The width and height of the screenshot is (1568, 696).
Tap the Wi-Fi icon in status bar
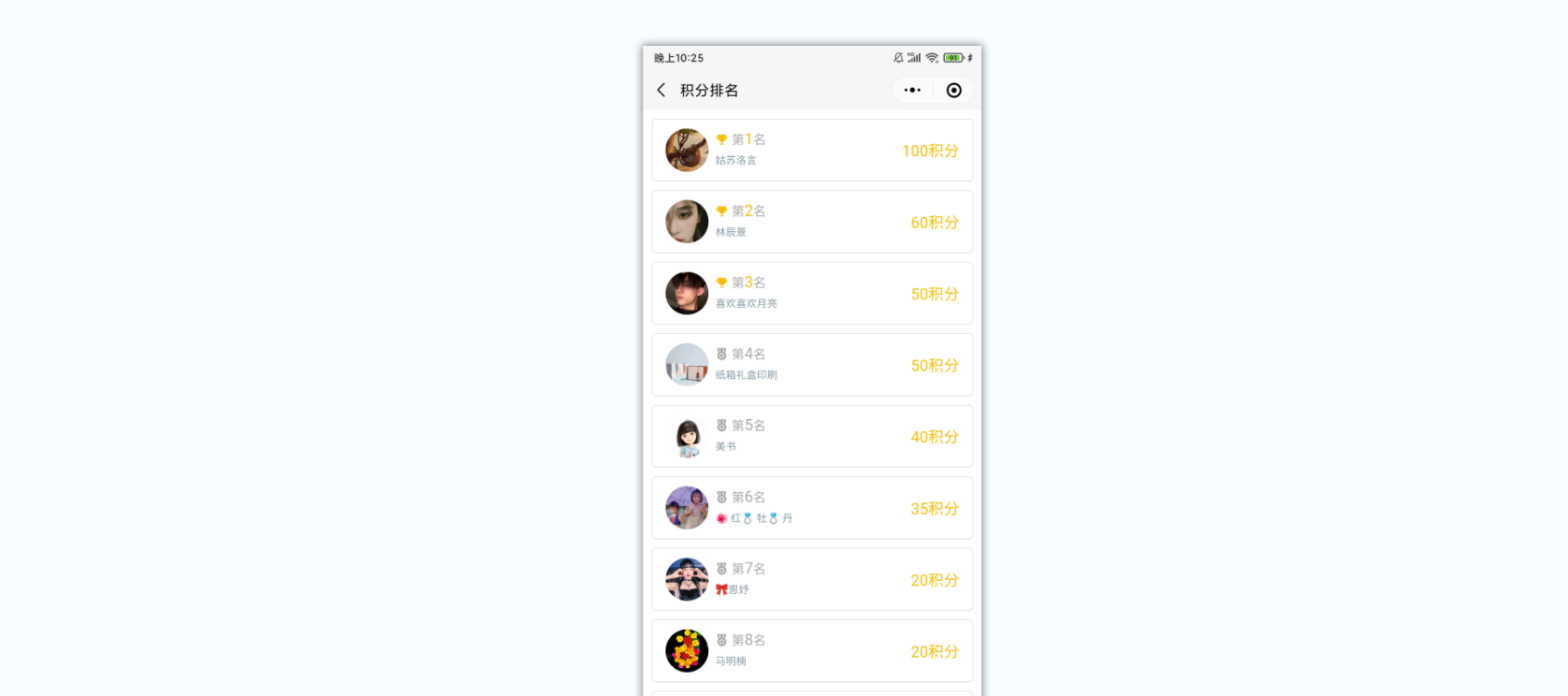(x=932, y=58)
